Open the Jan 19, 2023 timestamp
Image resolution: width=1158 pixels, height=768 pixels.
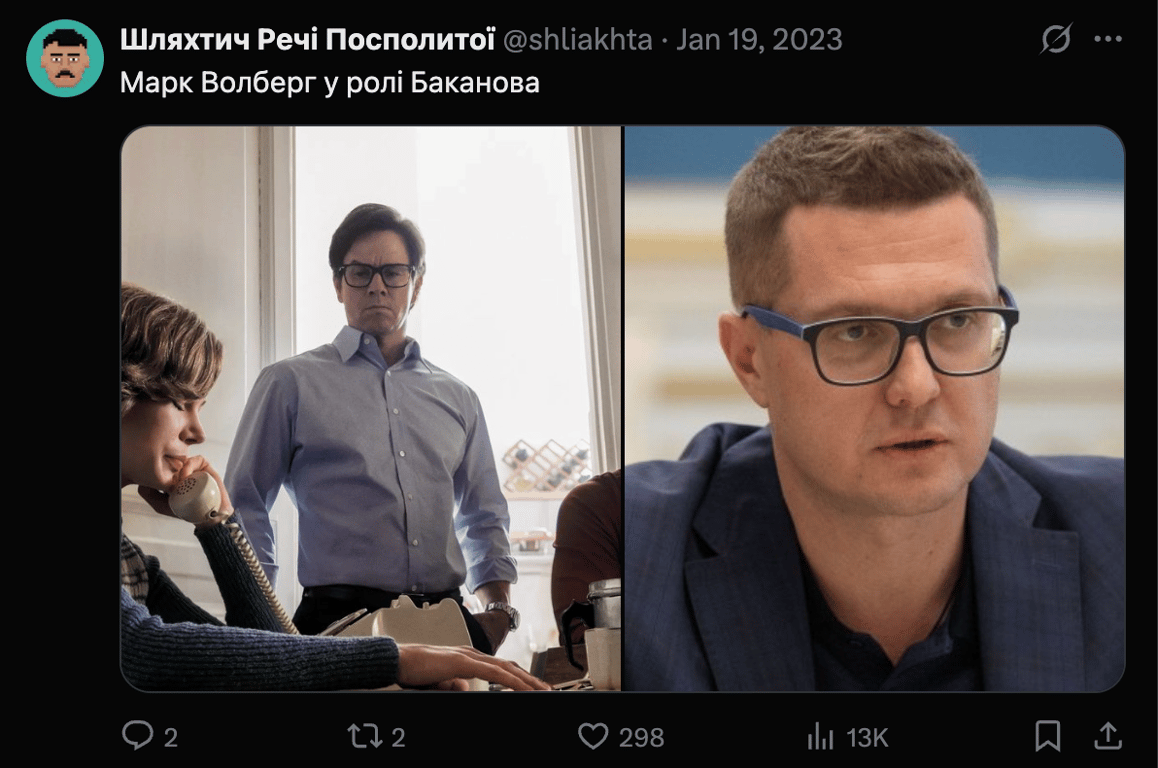point(759,40)
